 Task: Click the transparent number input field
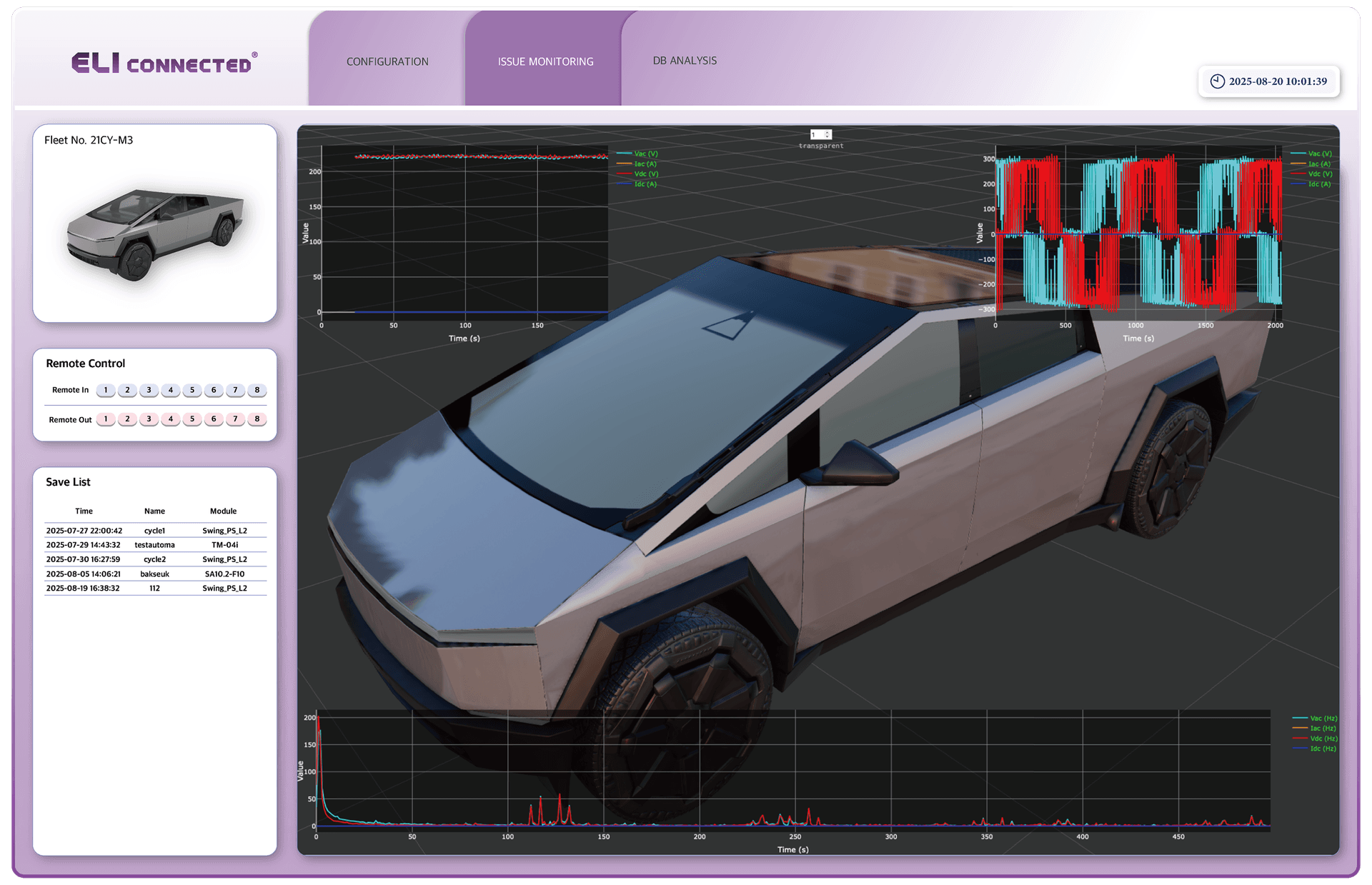point(817,134)
